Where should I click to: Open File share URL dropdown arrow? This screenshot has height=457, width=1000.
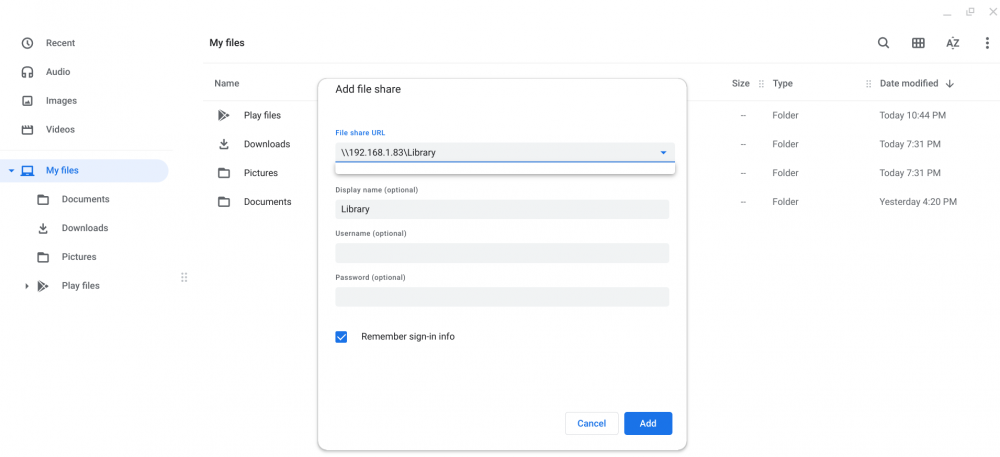[x=663, y=152]
